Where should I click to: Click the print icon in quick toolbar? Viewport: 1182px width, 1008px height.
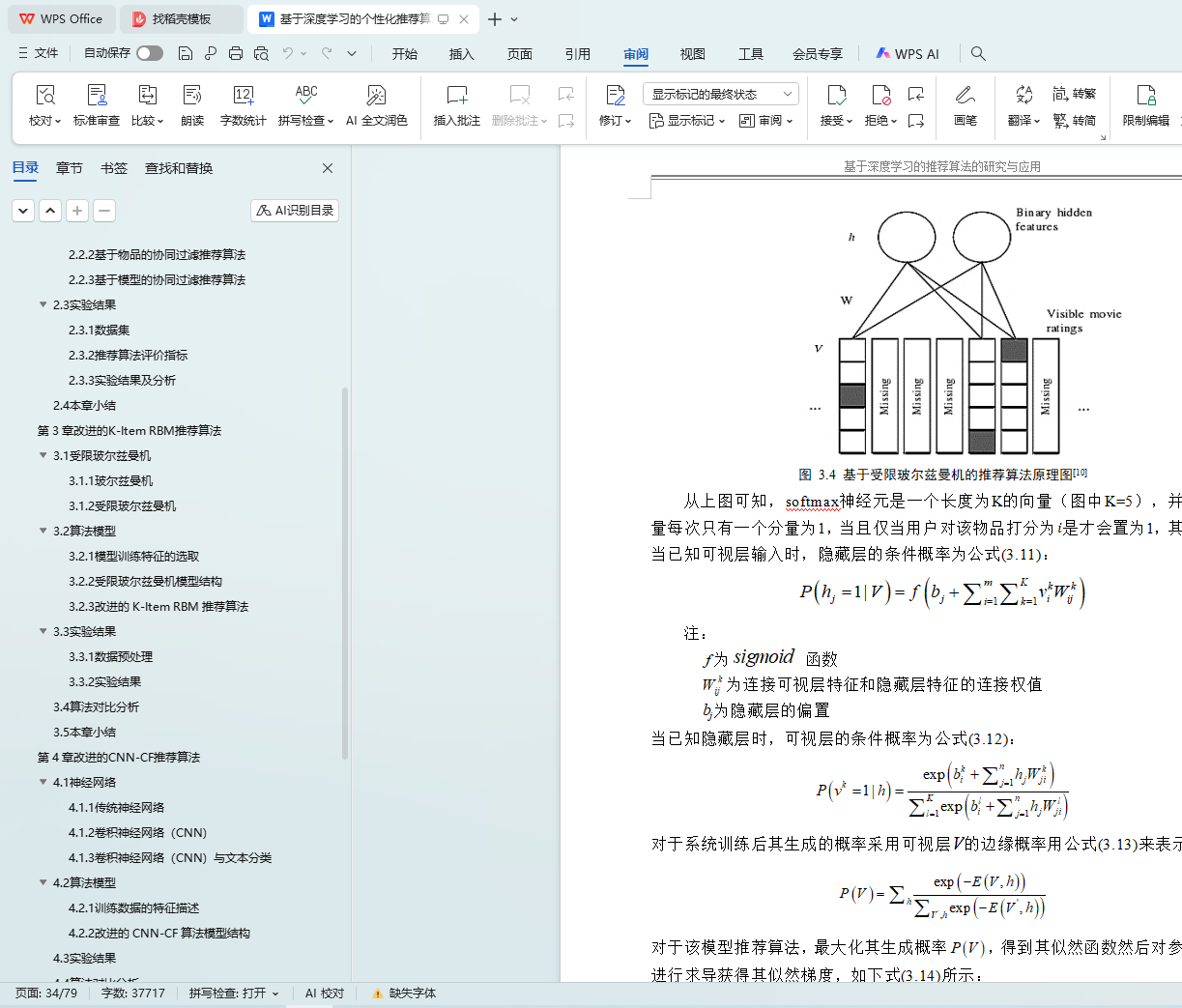click(235, 54)
